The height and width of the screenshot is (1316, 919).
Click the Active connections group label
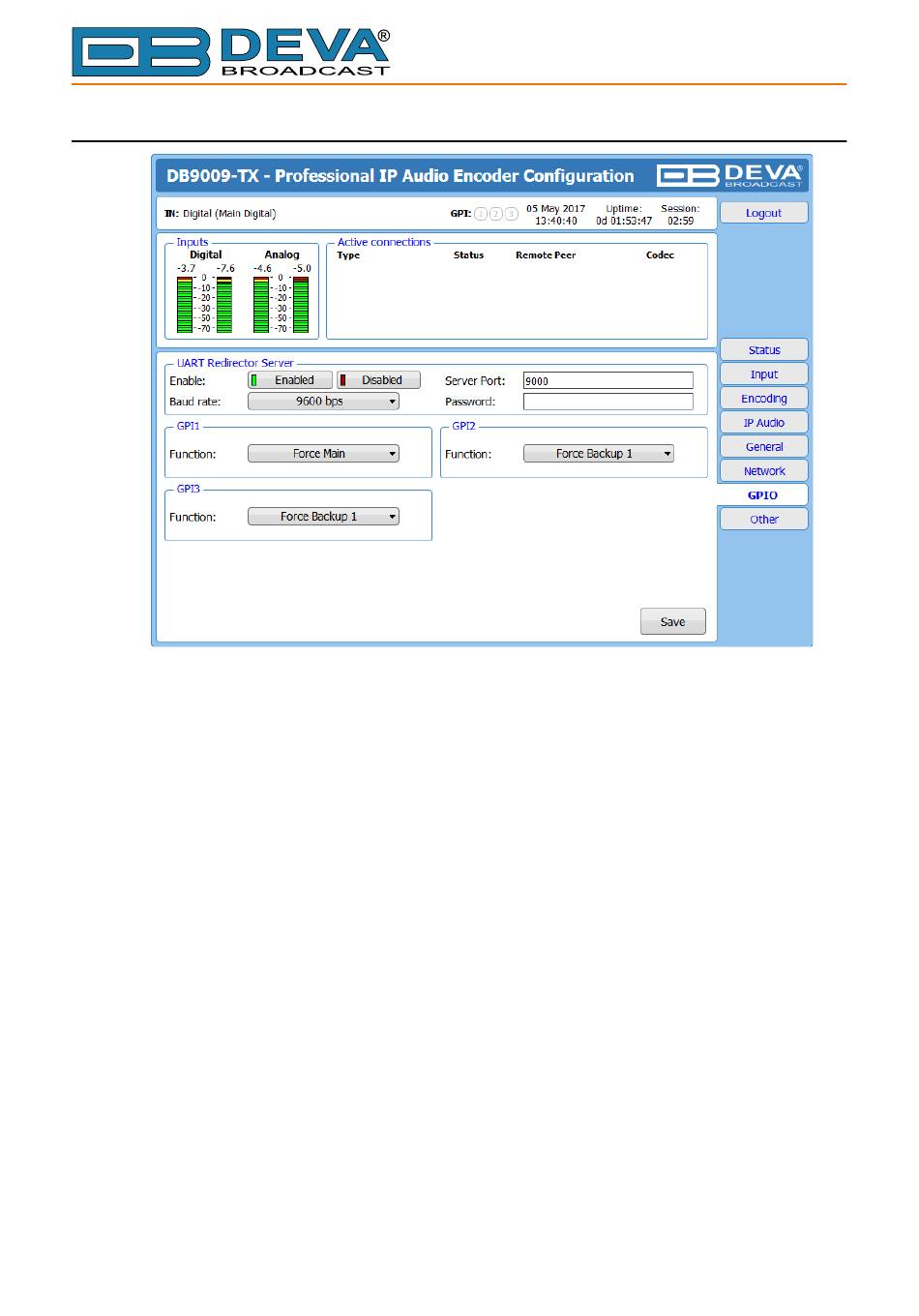click(384, 243)
